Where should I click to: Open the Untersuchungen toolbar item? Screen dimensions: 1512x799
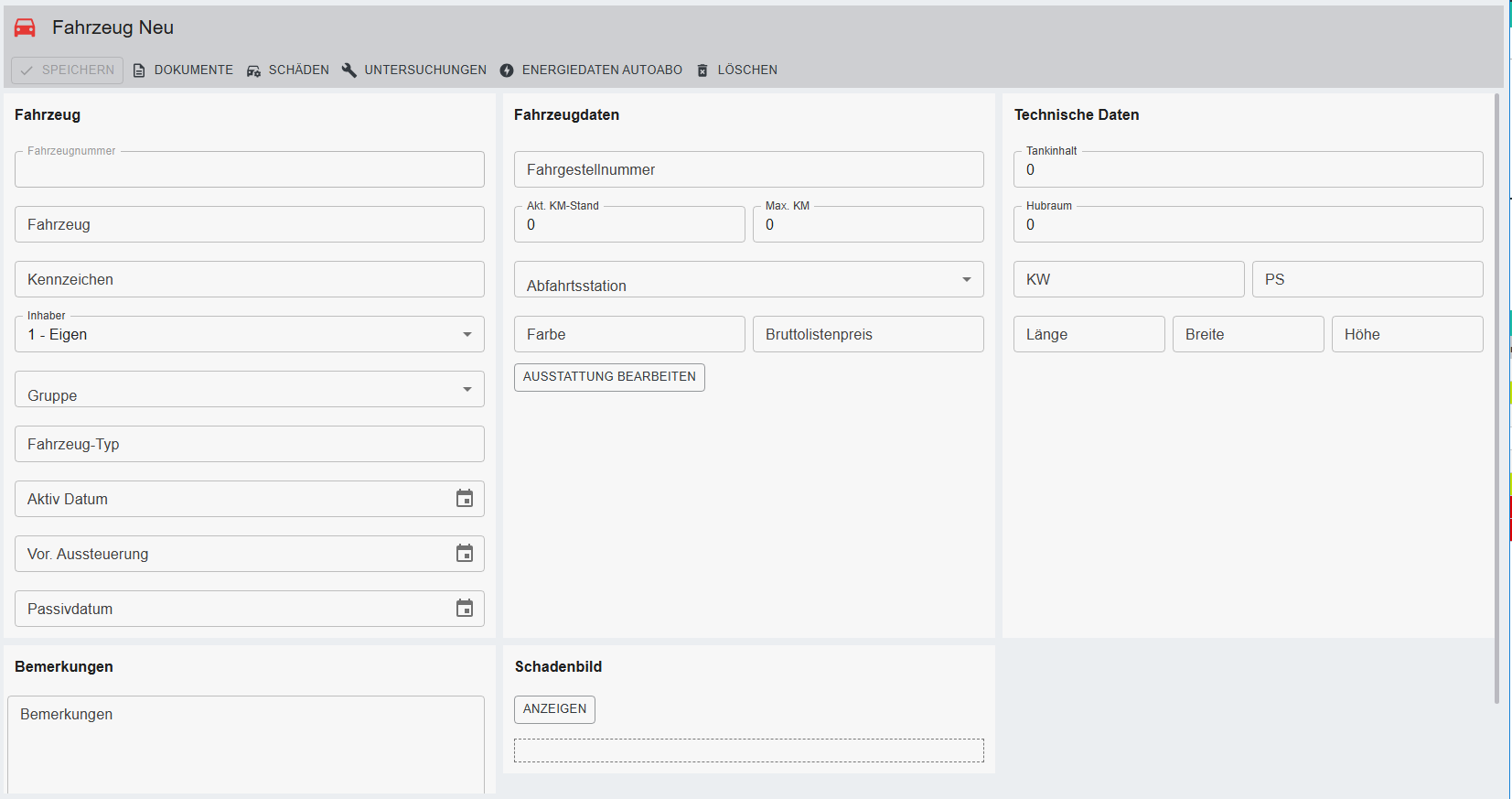(424, 70)
